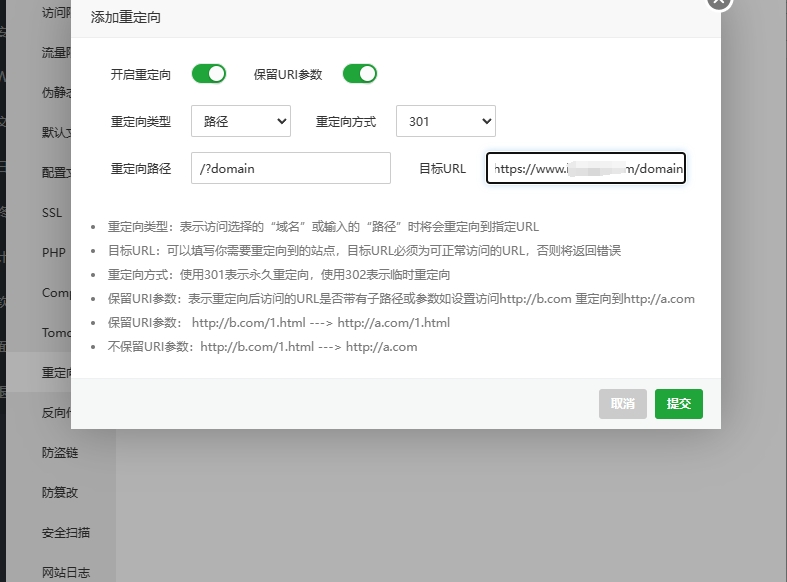Click the 重定向路径 input field
This screenshot has height=582, width=787.
(x=290, y=168)
